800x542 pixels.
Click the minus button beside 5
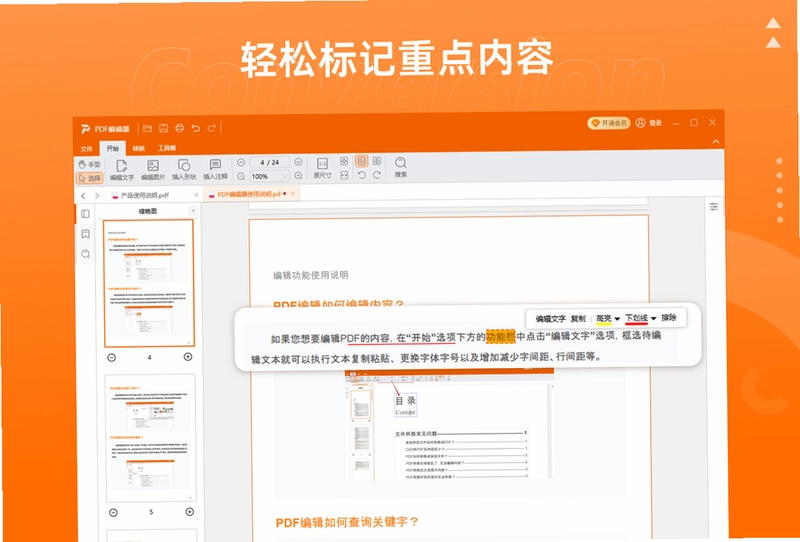point(113,512)
